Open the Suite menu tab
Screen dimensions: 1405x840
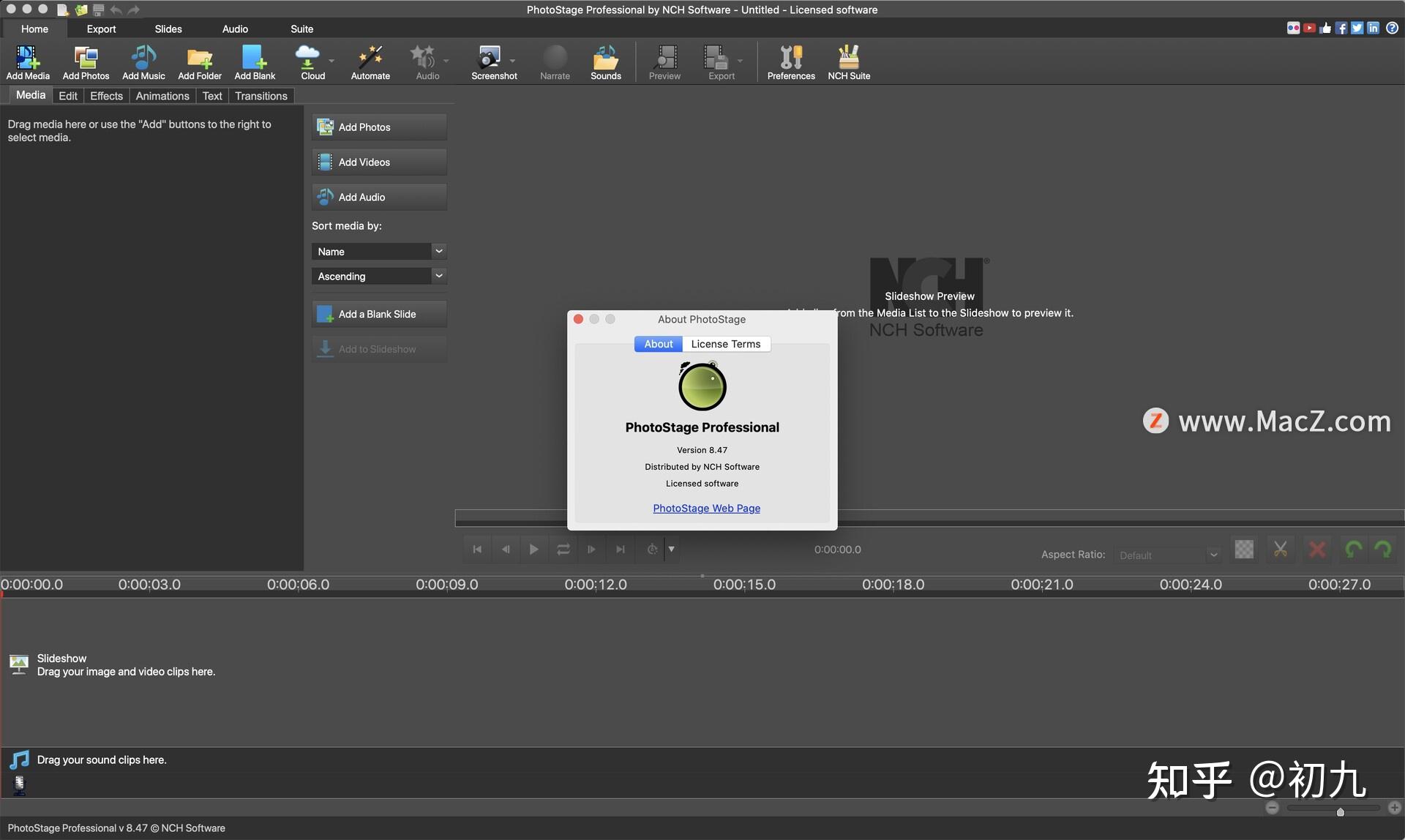click(x=301, y=29)
